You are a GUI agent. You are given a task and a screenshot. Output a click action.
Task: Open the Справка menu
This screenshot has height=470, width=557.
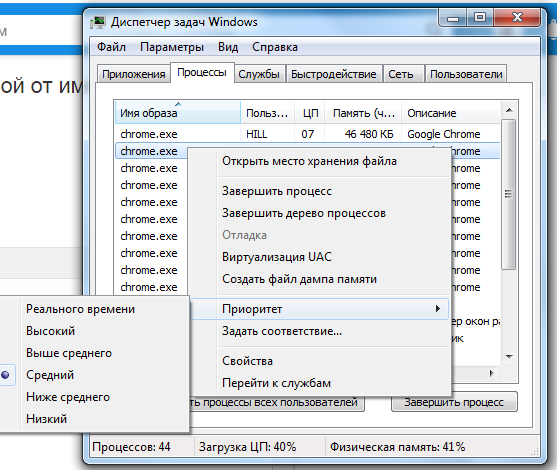point(275,47)
